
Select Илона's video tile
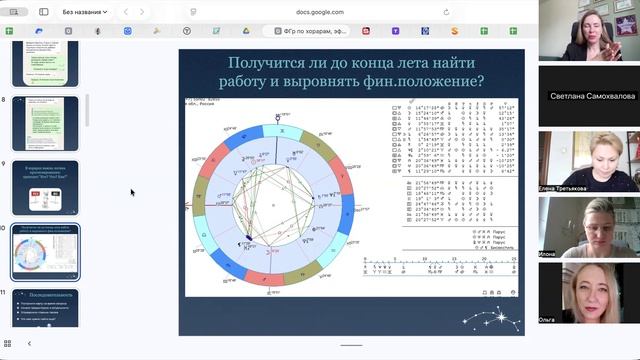(589, 227)
